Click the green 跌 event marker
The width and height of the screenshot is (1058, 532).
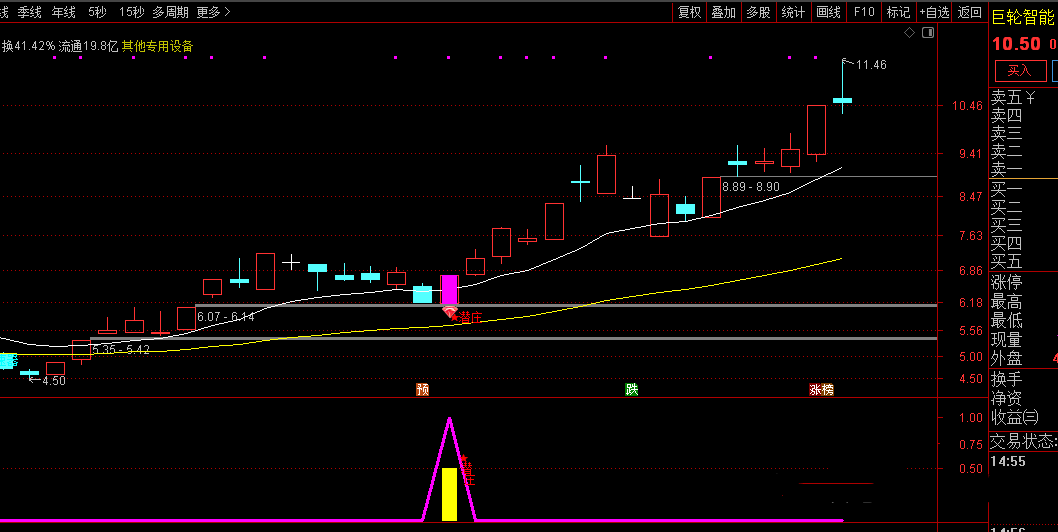tap(631, 389)
